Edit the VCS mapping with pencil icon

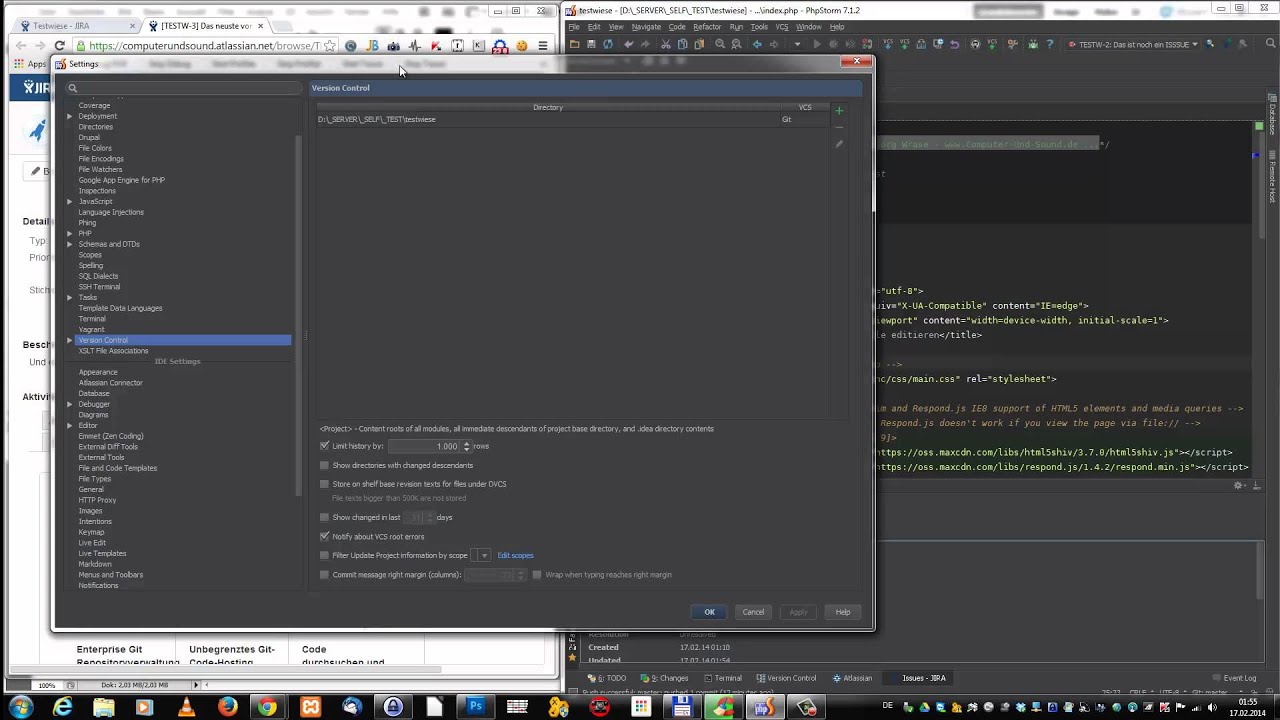click(x=839, y=144)
